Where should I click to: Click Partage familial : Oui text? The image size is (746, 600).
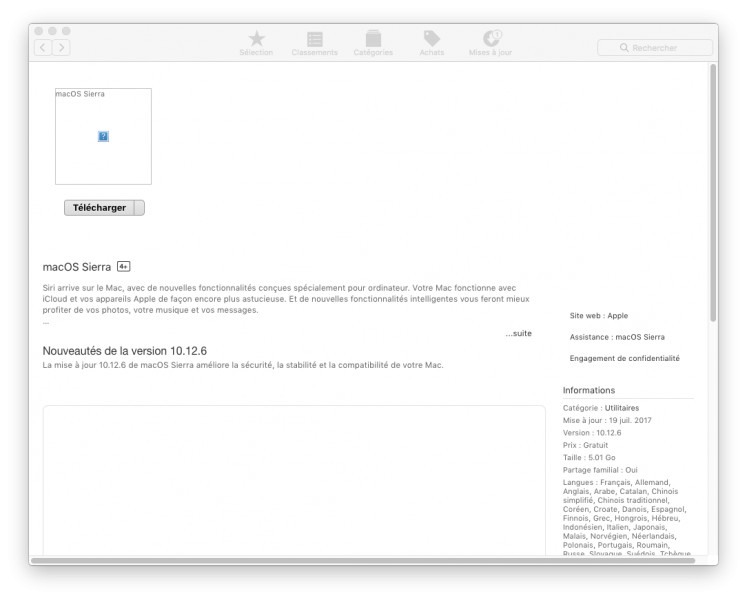600,470
